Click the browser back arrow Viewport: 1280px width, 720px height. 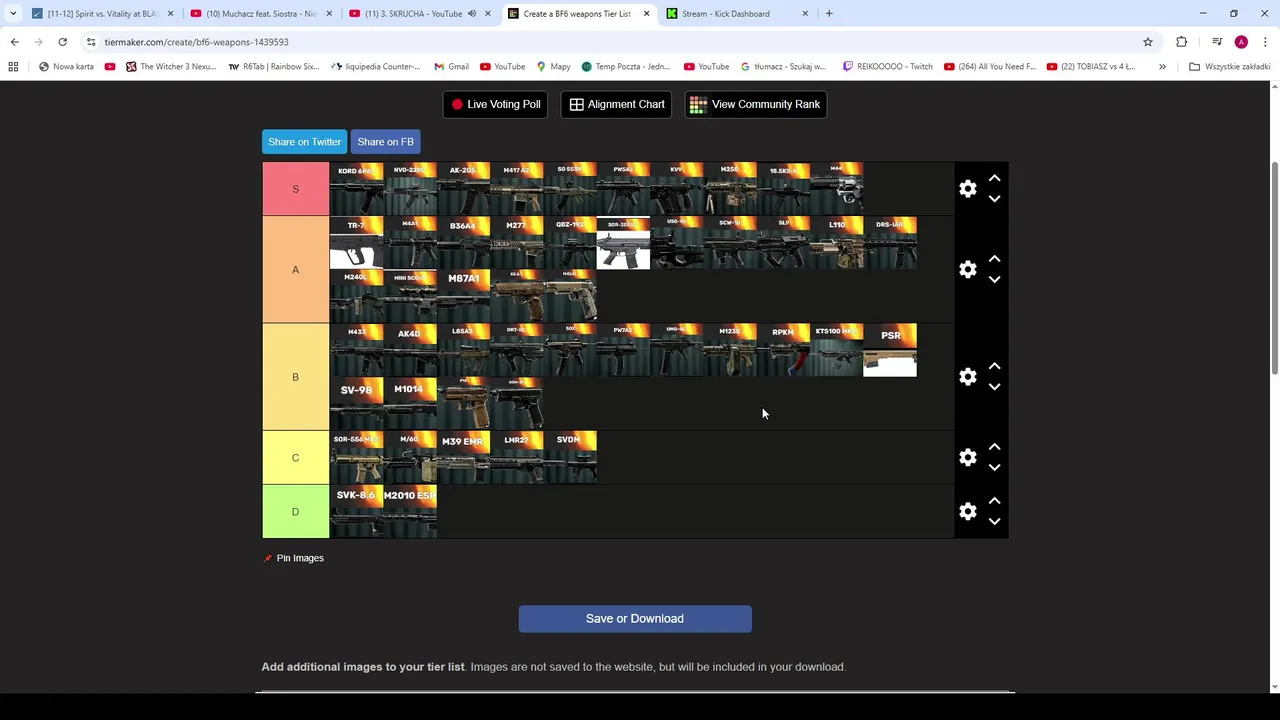coord(14,42)
